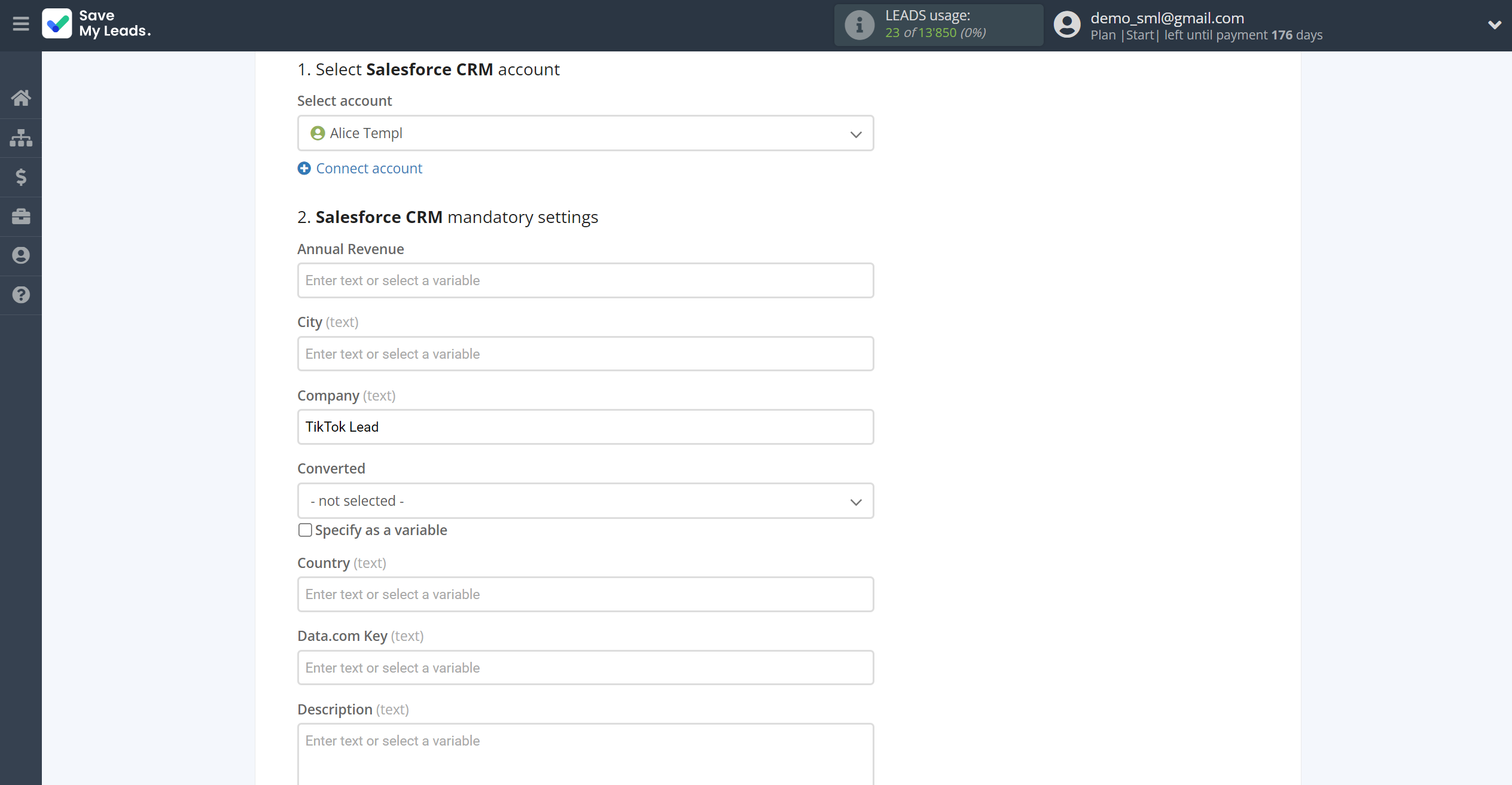
Task: Open the help question mark icon
Action: [21, 295]
